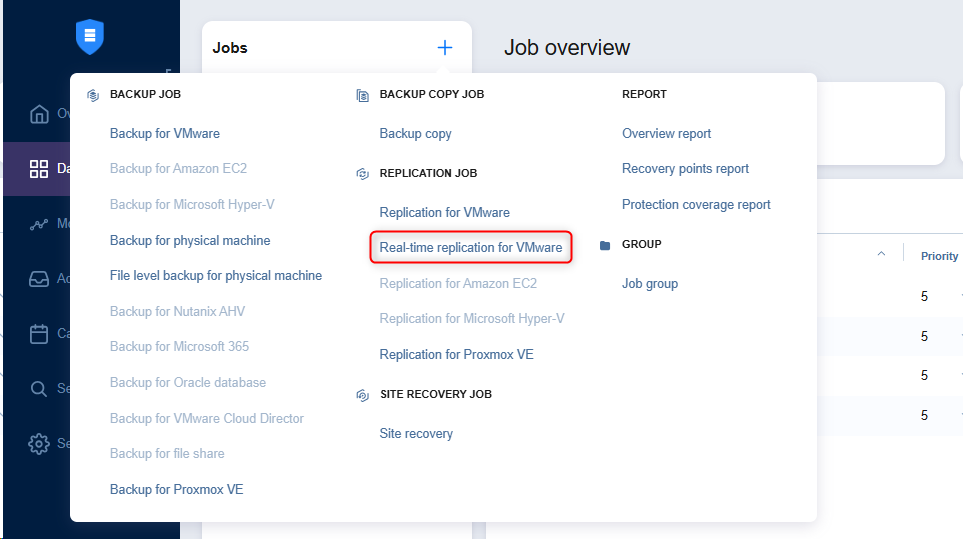Click the sort arrow beside Priority column
Image resolution: width=963 pixels, height=539 pixels.
[x=881, y=255]
